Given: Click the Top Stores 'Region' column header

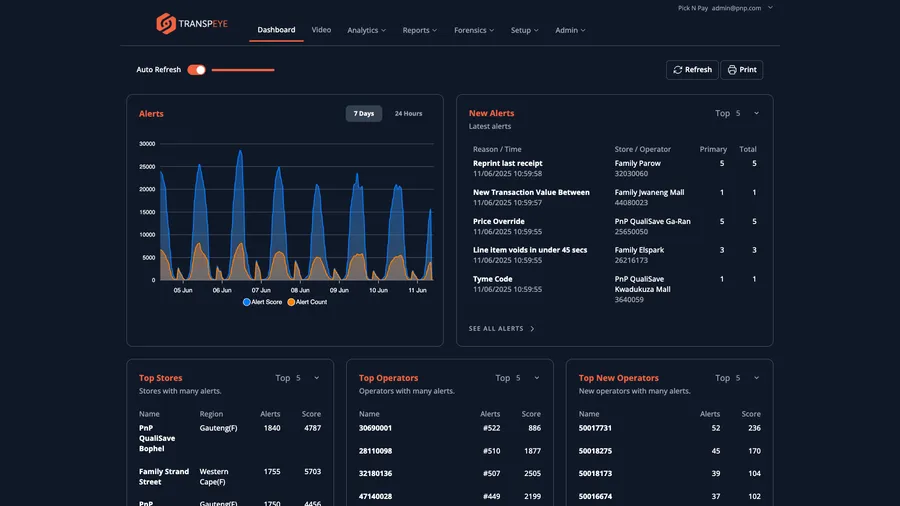Looking at the screenshot, I should pyautogui.click(x=211, y=414).
